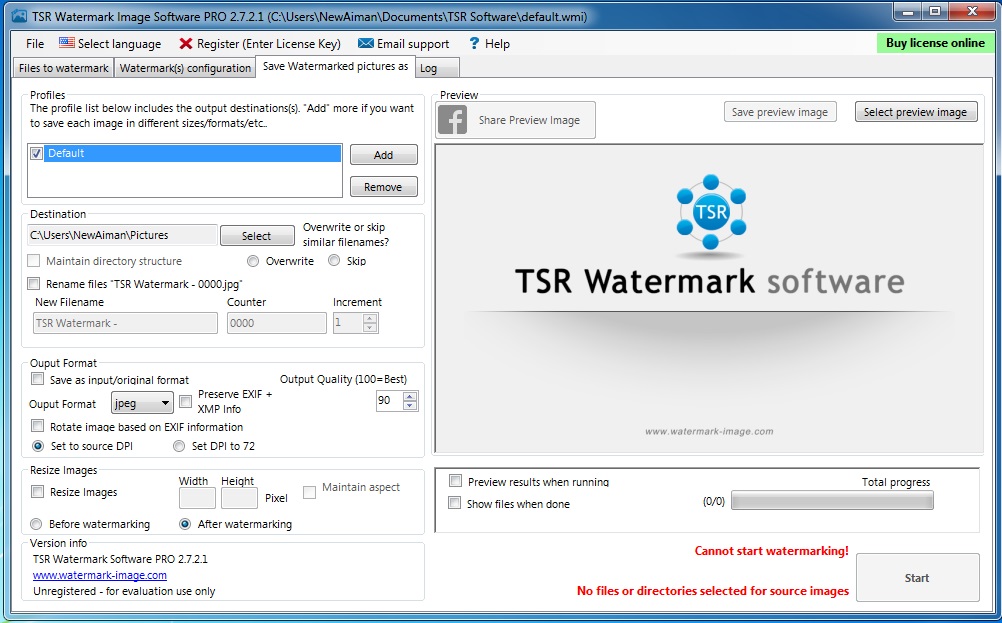Choose the Overwrite radio option
The image size is (1002, 623).
coord(253,261)
